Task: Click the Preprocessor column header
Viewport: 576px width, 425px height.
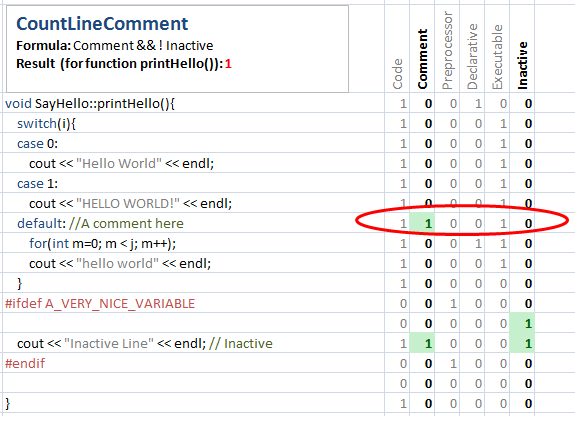Action: (447, 51)
